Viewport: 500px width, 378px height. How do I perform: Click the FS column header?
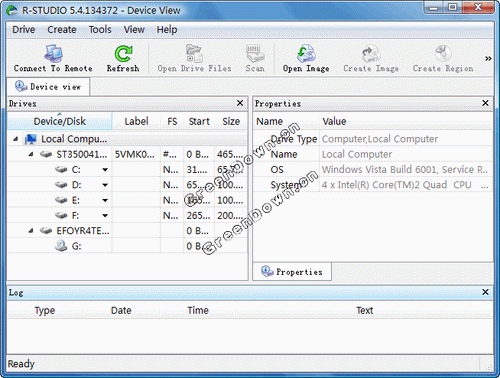(x=172, y=121)
